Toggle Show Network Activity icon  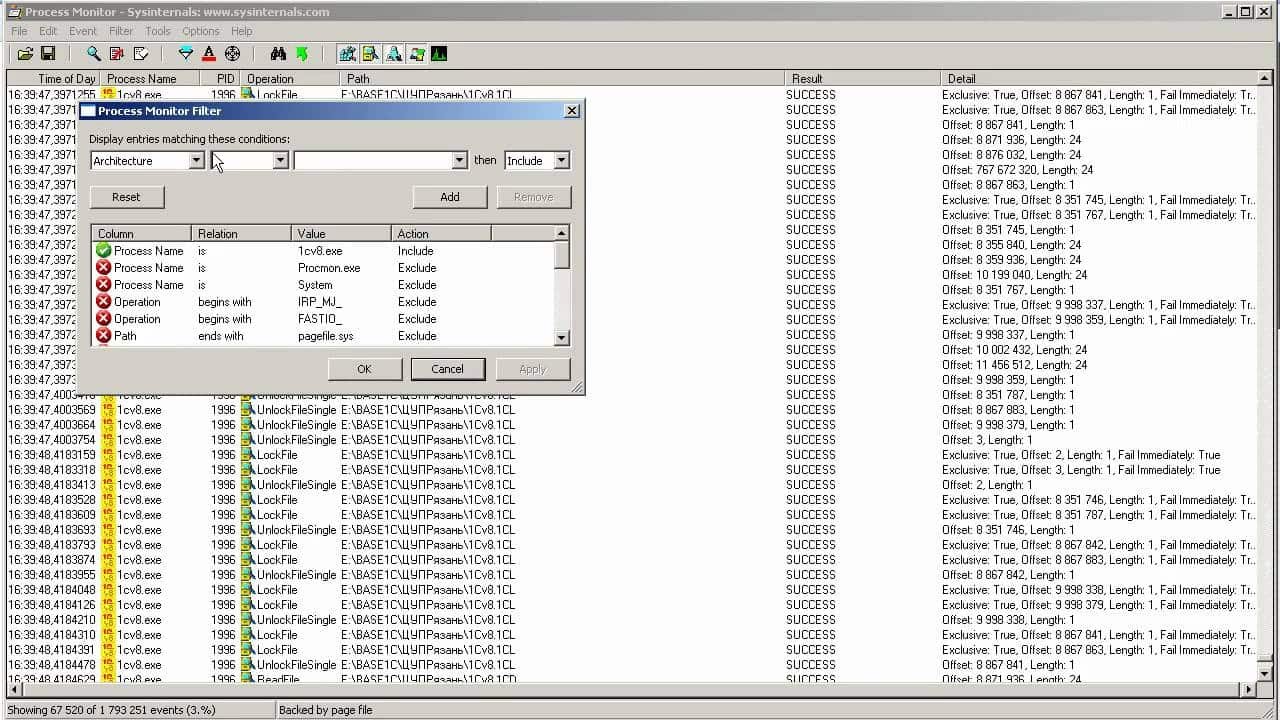pyautogui.click(x=393, y=54)
